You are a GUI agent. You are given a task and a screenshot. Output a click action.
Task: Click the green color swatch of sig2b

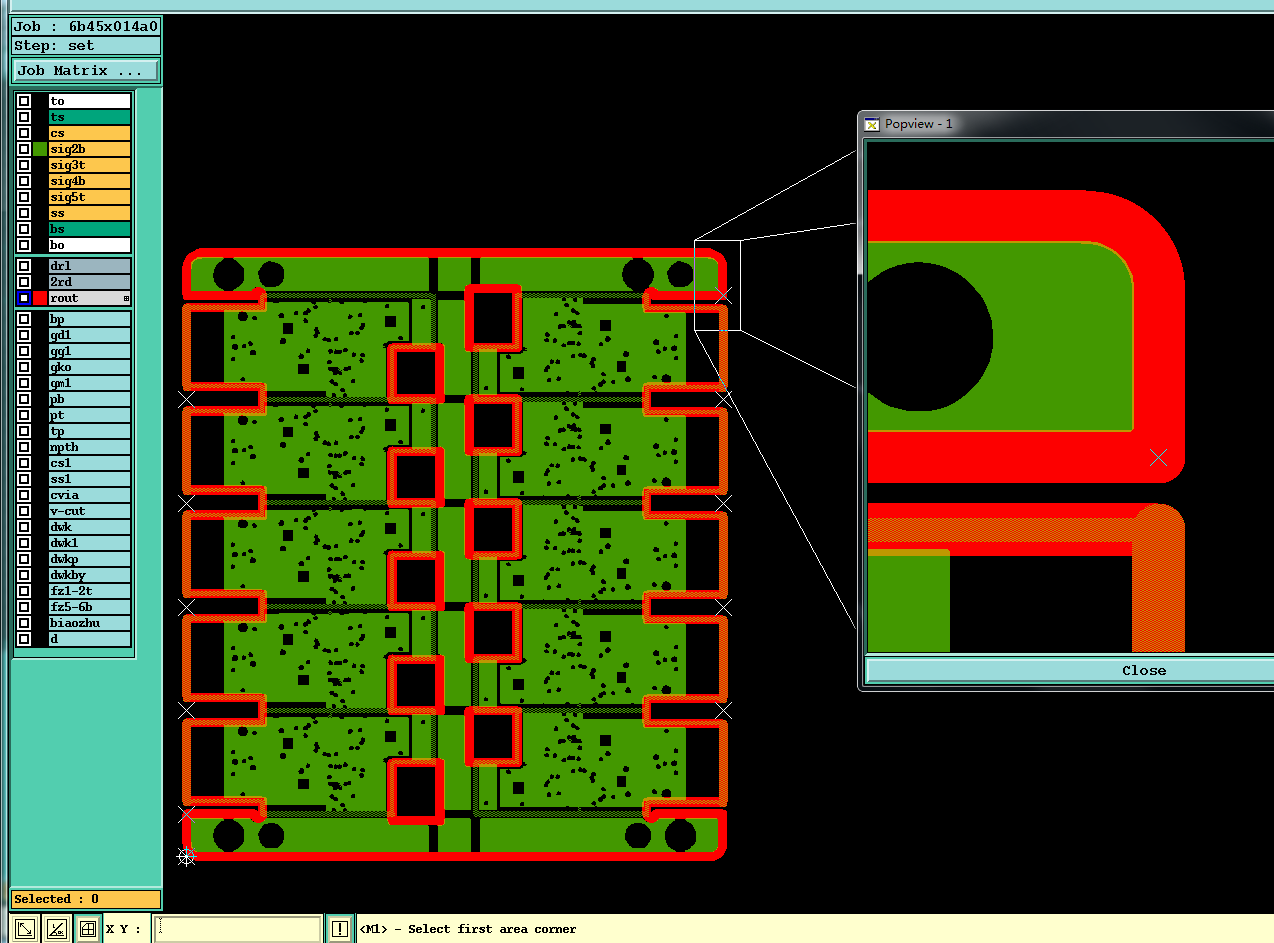pos(40,149)
